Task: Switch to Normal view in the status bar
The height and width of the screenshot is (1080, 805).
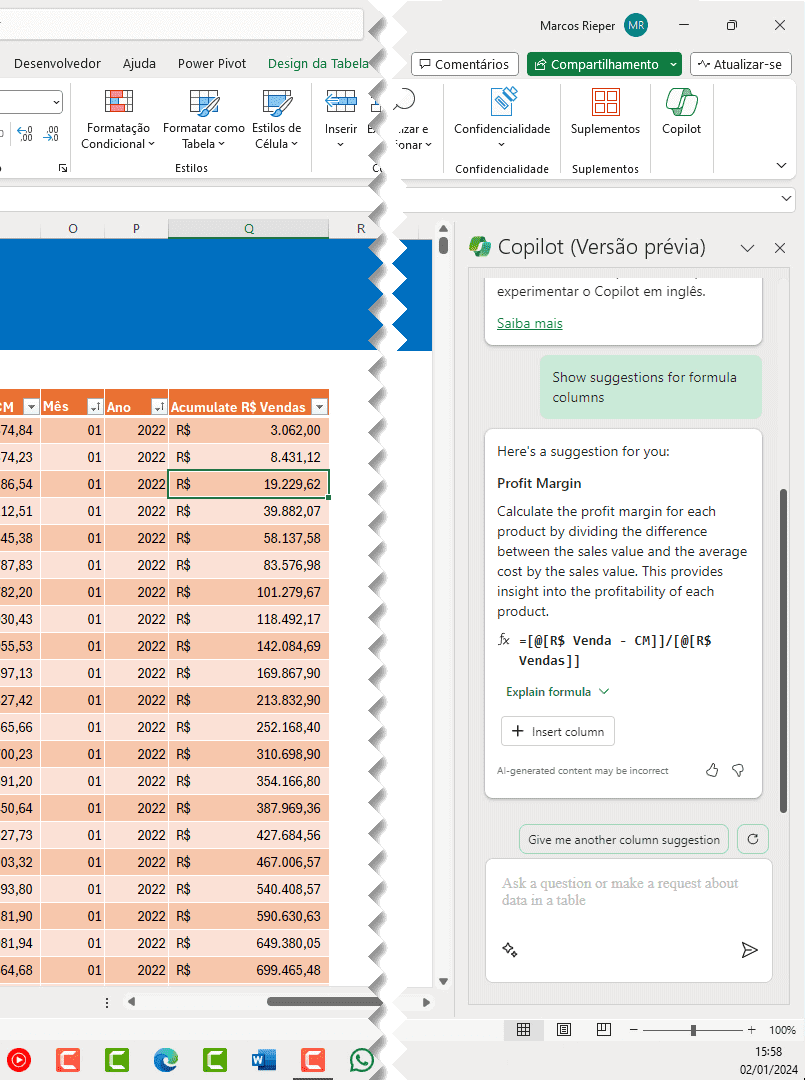Action: pyautogui.click(x=523, y=1029)
